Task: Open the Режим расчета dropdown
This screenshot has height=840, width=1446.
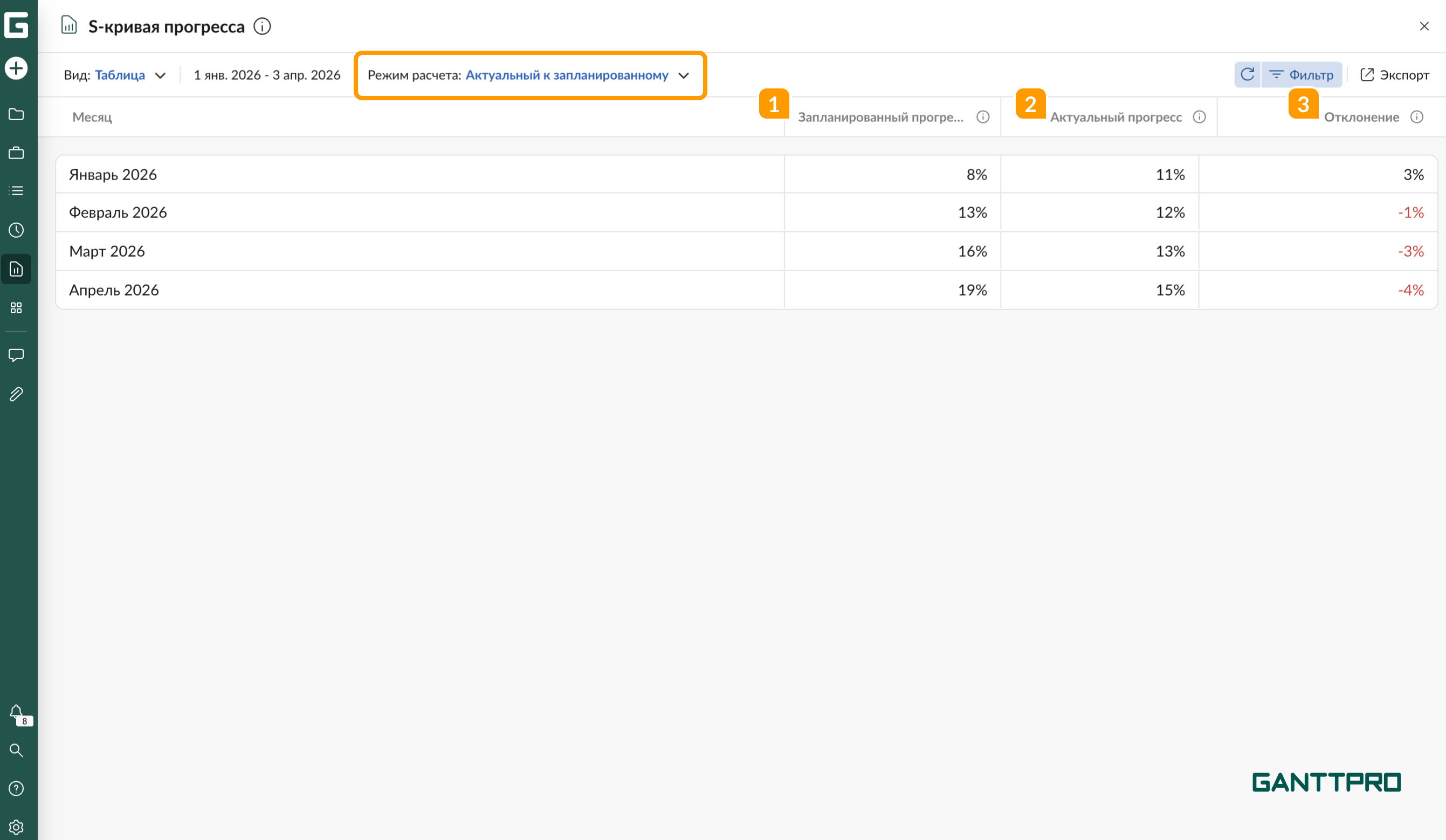Action: (528, 75)
